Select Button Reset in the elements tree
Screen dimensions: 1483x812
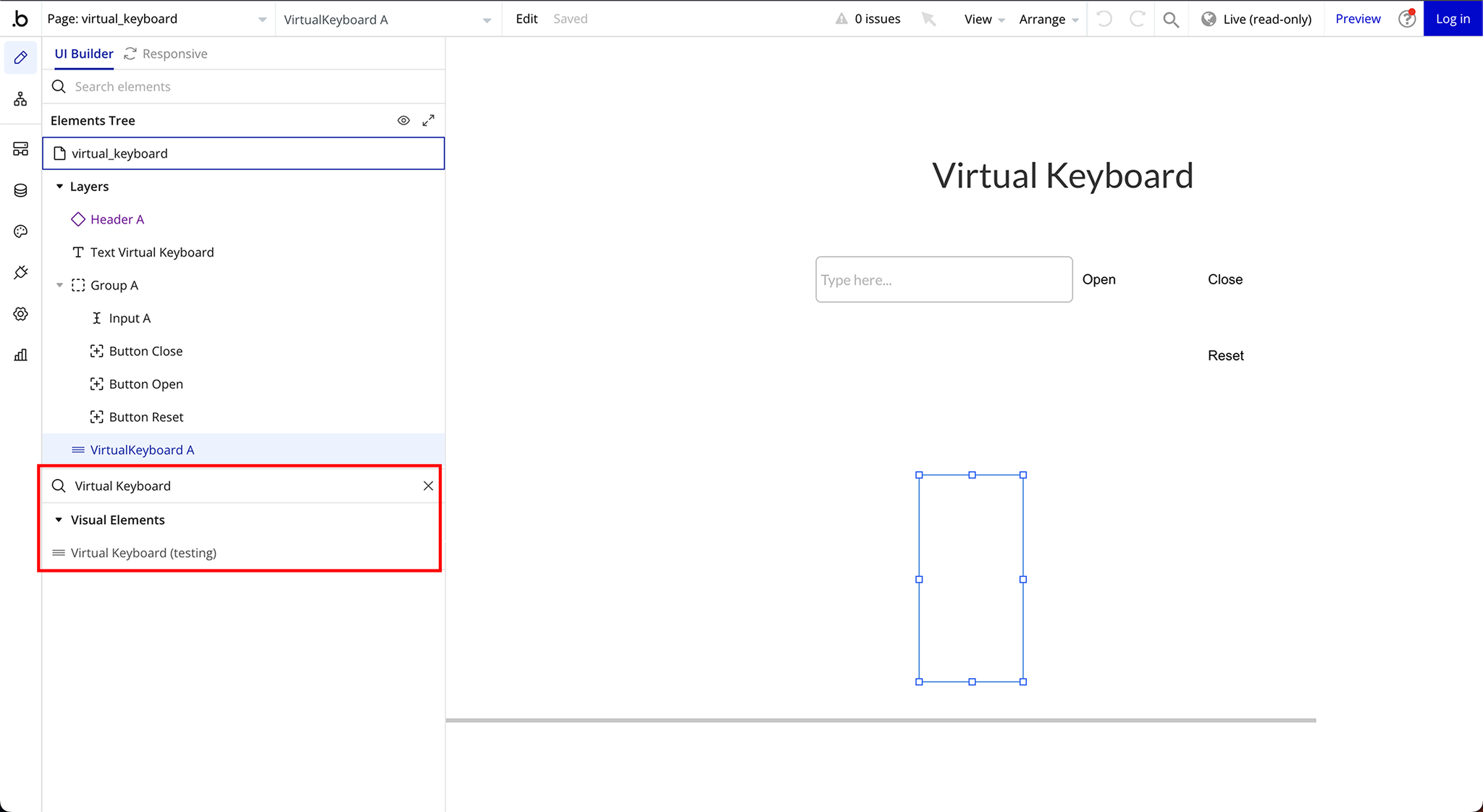coord(146,418)
